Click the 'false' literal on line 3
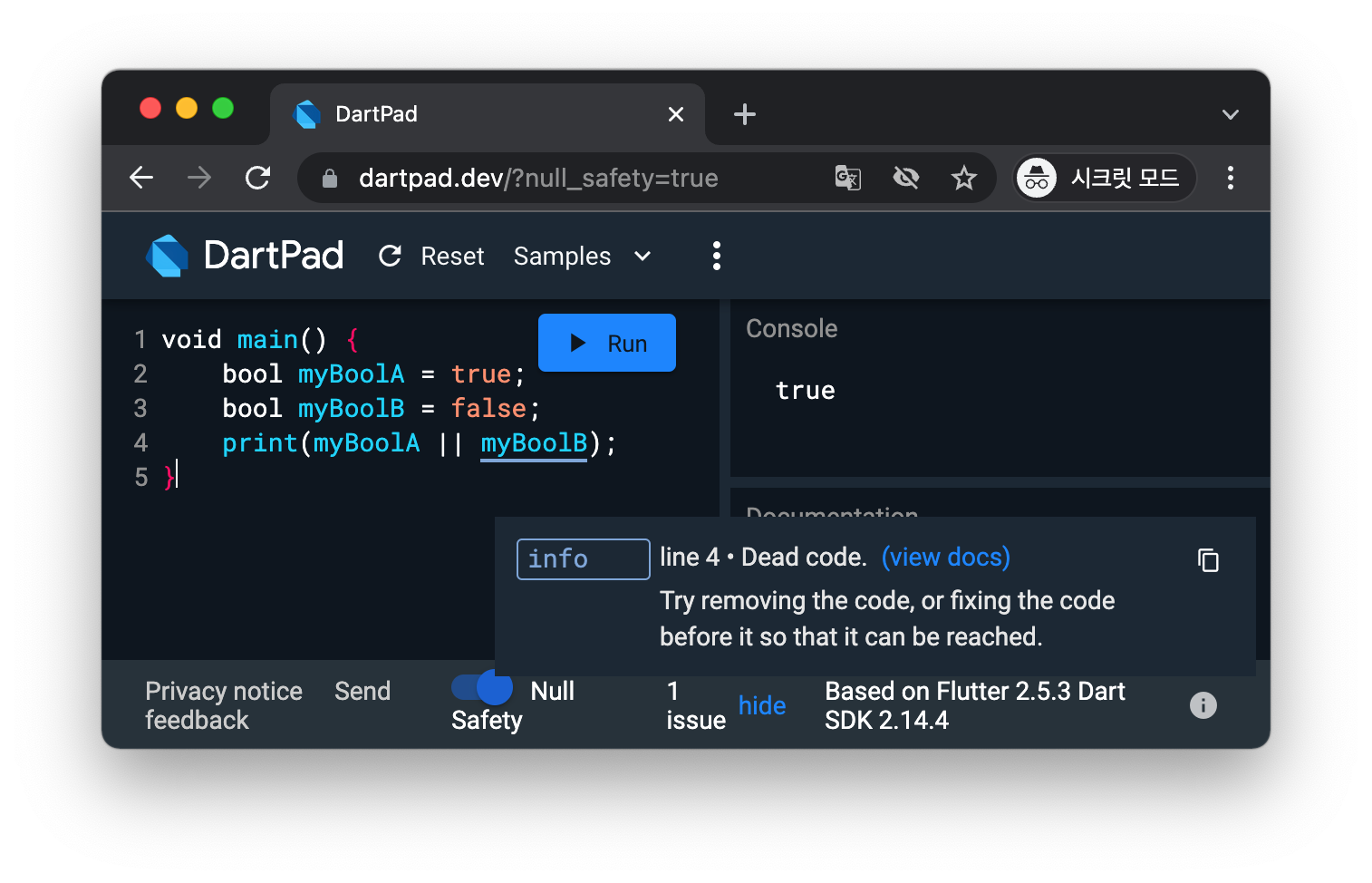Screen dimensions: 1372x883 [488, 409]
